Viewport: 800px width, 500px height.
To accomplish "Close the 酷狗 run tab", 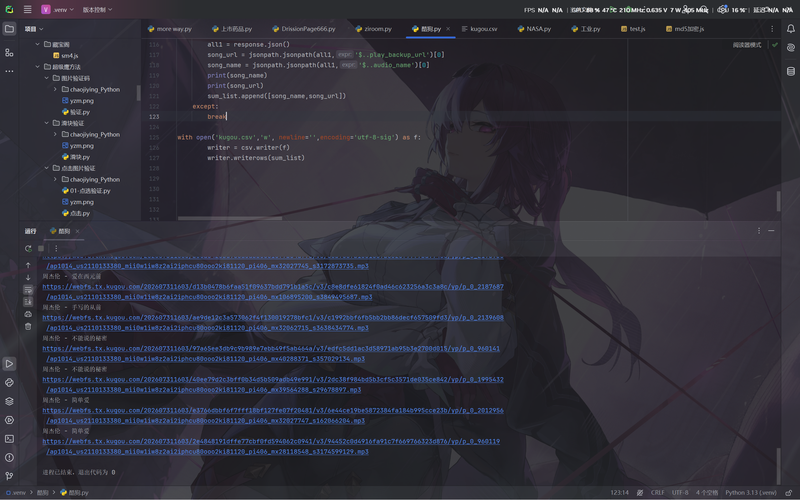I will 78,231.
